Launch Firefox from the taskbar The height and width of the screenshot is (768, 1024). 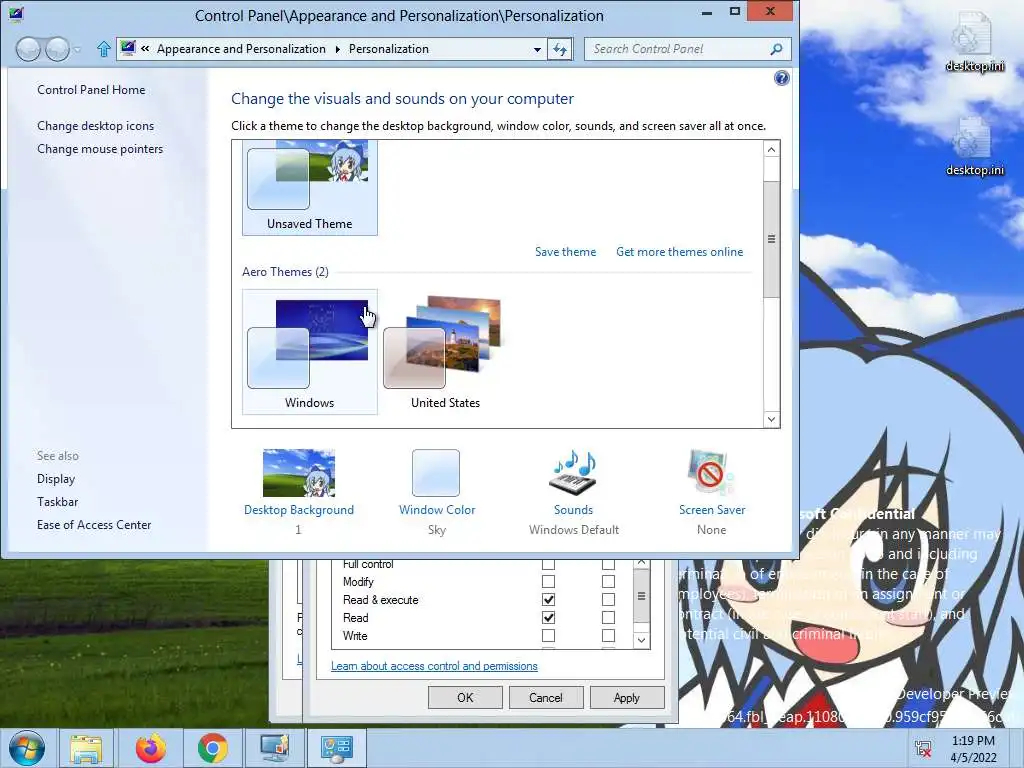(x=150, y=748)
